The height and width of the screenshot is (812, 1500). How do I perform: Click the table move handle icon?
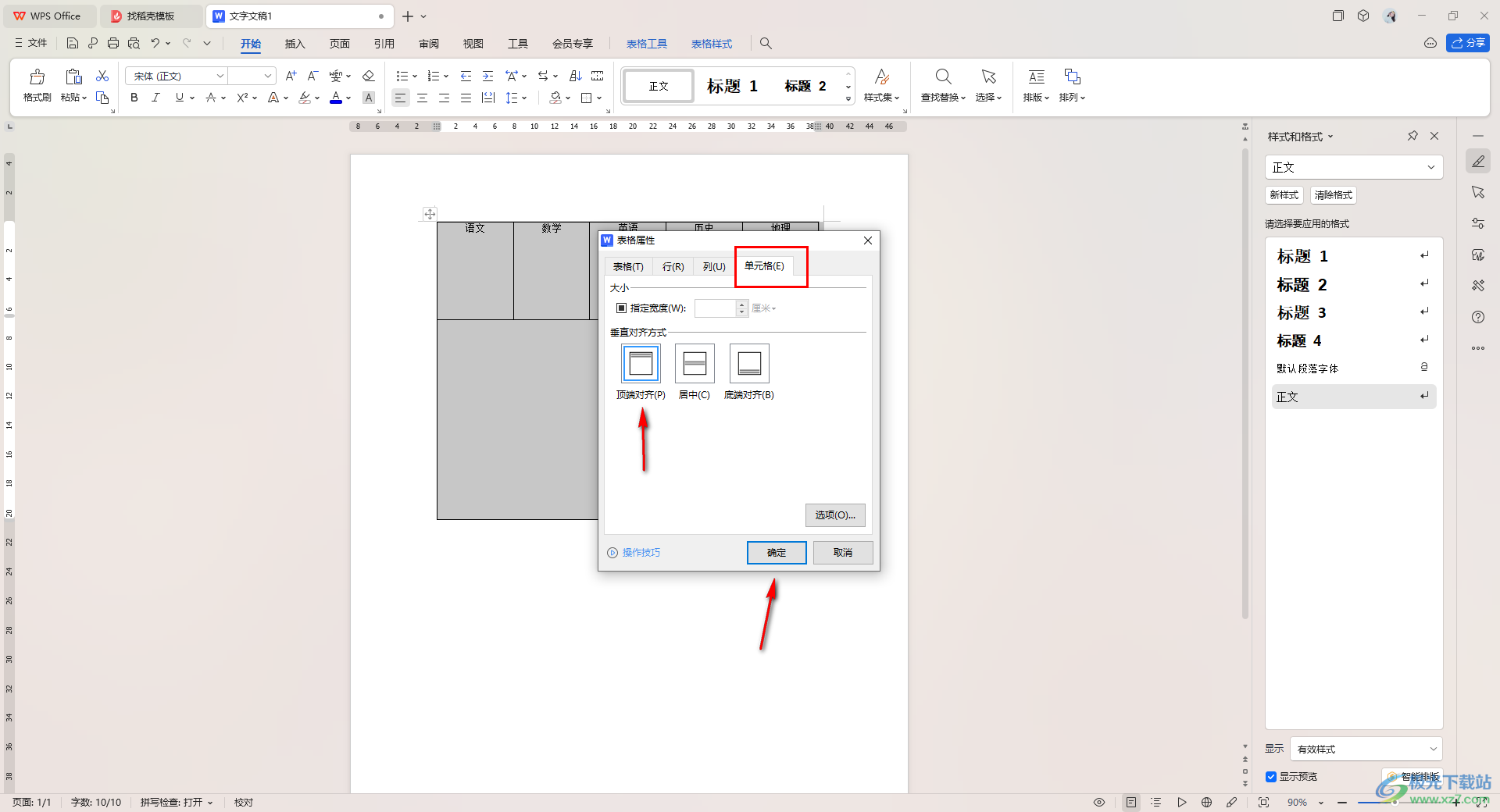pos(430,214)
